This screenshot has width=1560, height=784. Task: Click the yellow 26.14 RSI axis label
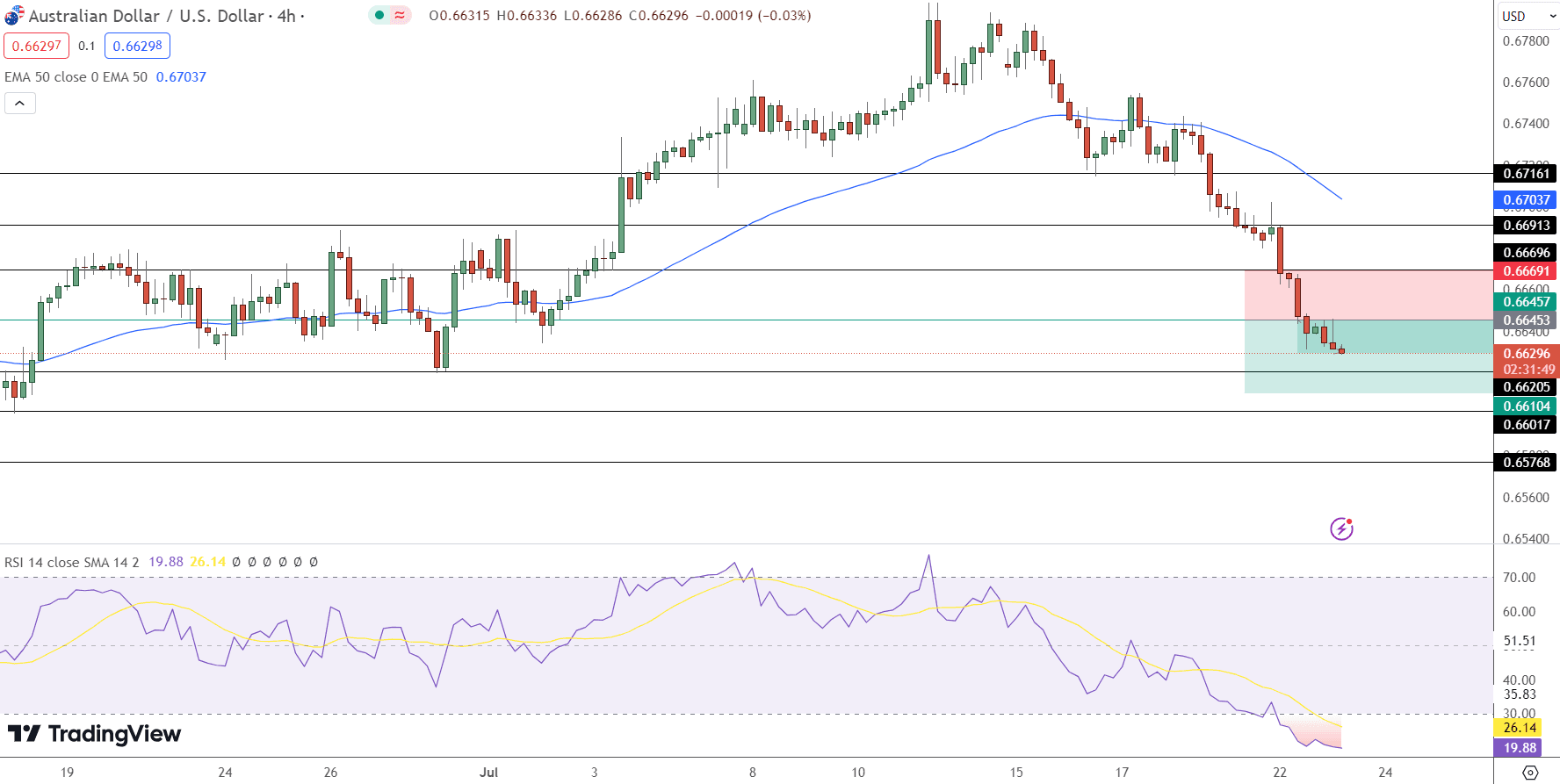click(x=1520, y=728)
